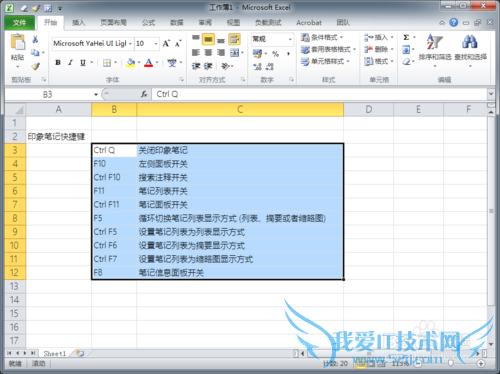This screenshot has height=374, width=500.
Task: Open 套用表格格式 table format menu
Action: 328,50
